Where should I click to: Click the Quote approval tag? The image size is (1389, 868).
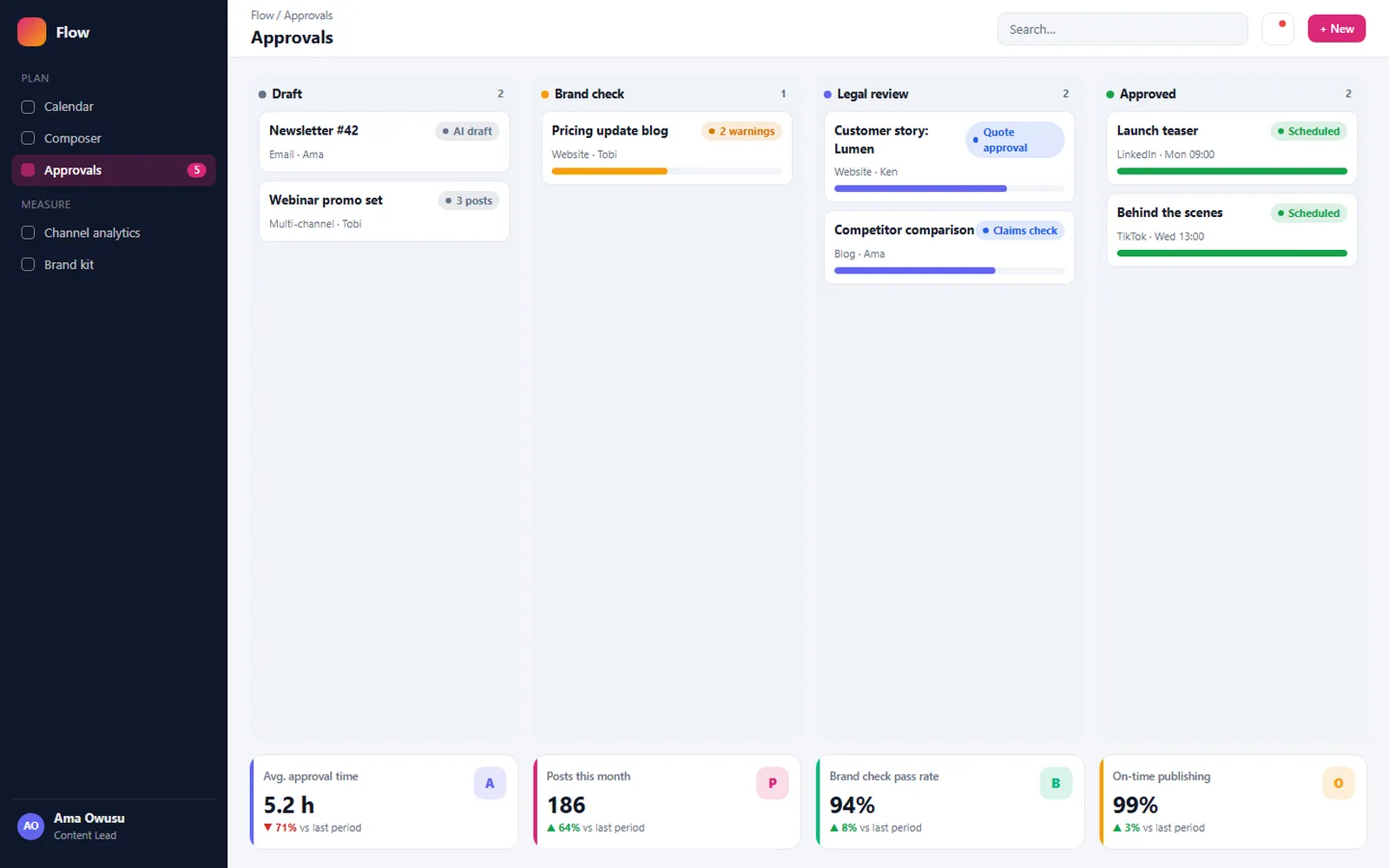(1015, 140)
